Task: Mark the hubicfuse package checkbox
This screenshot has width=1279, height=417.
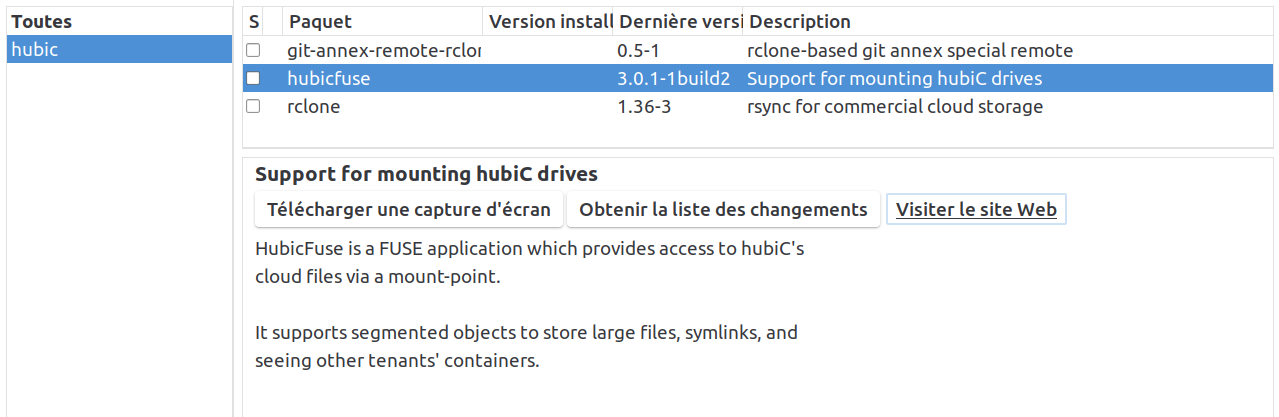Action: pyautogui.click(x=253, y=78)
